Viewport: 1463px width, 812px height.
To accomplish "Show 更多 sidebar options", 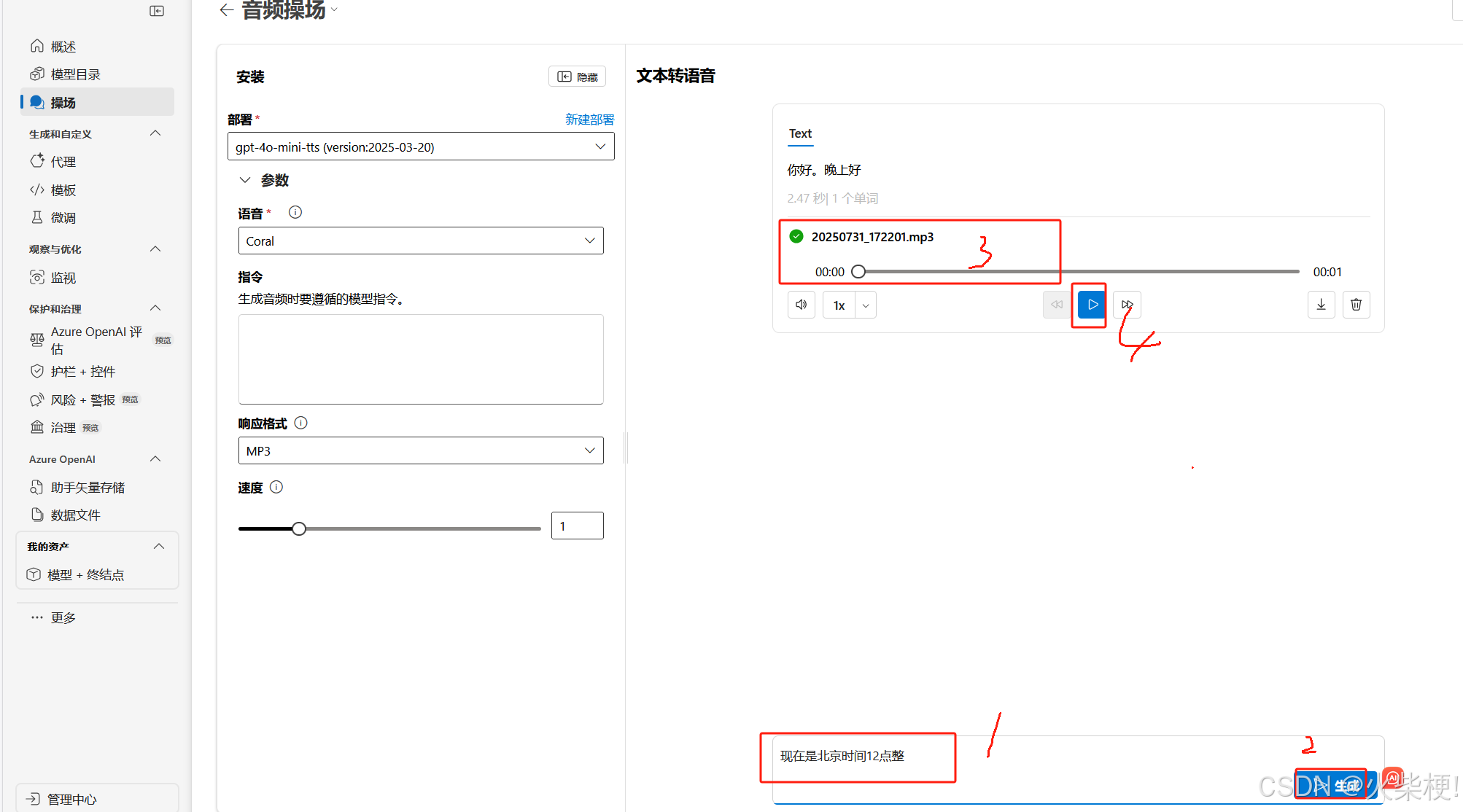I will 98,618.
